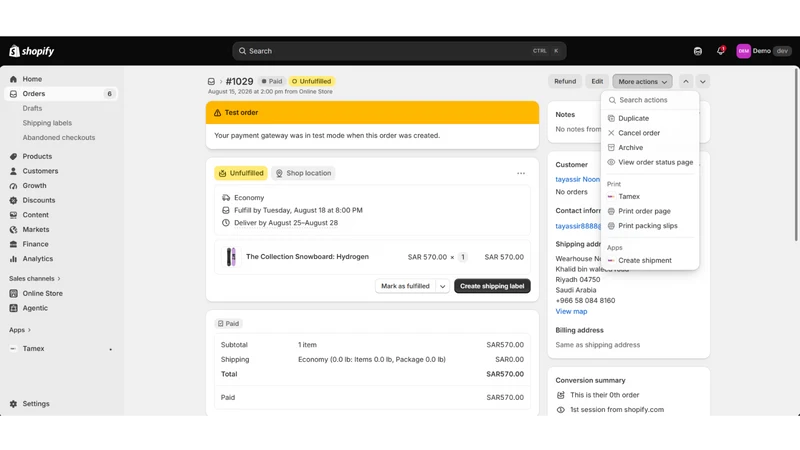Click the Mark as fulfilled button
The height and width of the screenshot is (450, 800).
(406, 286)
